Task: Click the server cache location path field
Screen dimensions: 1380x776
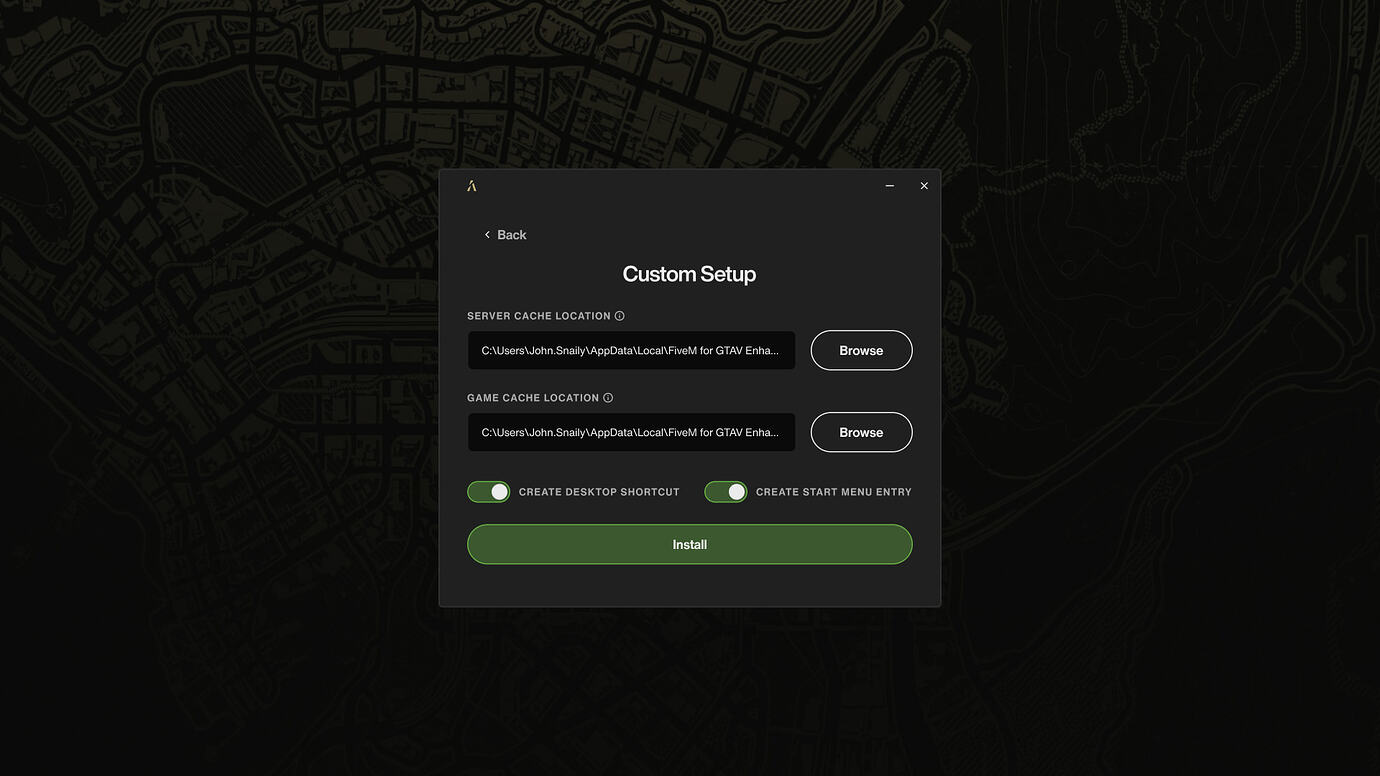Action: [631, 350]
